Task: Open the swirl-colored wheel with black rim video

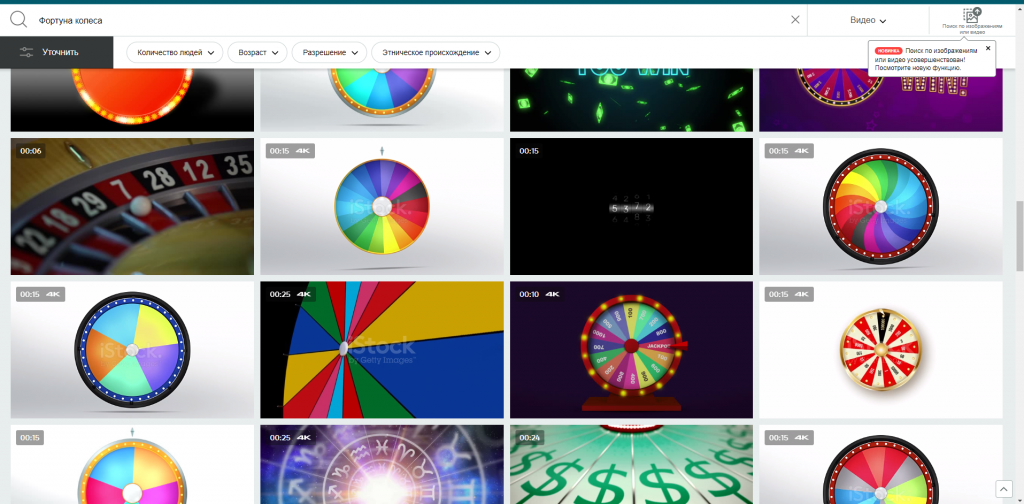Action: click(881, 206)
